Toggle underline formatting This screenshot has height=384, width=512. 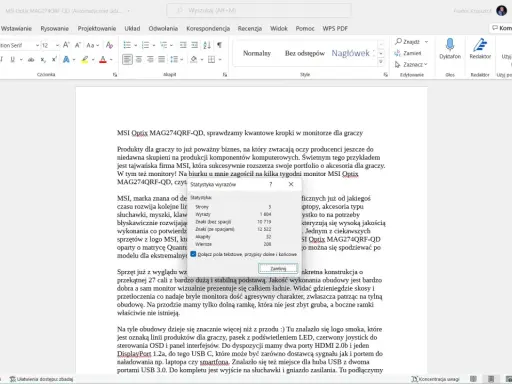(x=13, y=60)
